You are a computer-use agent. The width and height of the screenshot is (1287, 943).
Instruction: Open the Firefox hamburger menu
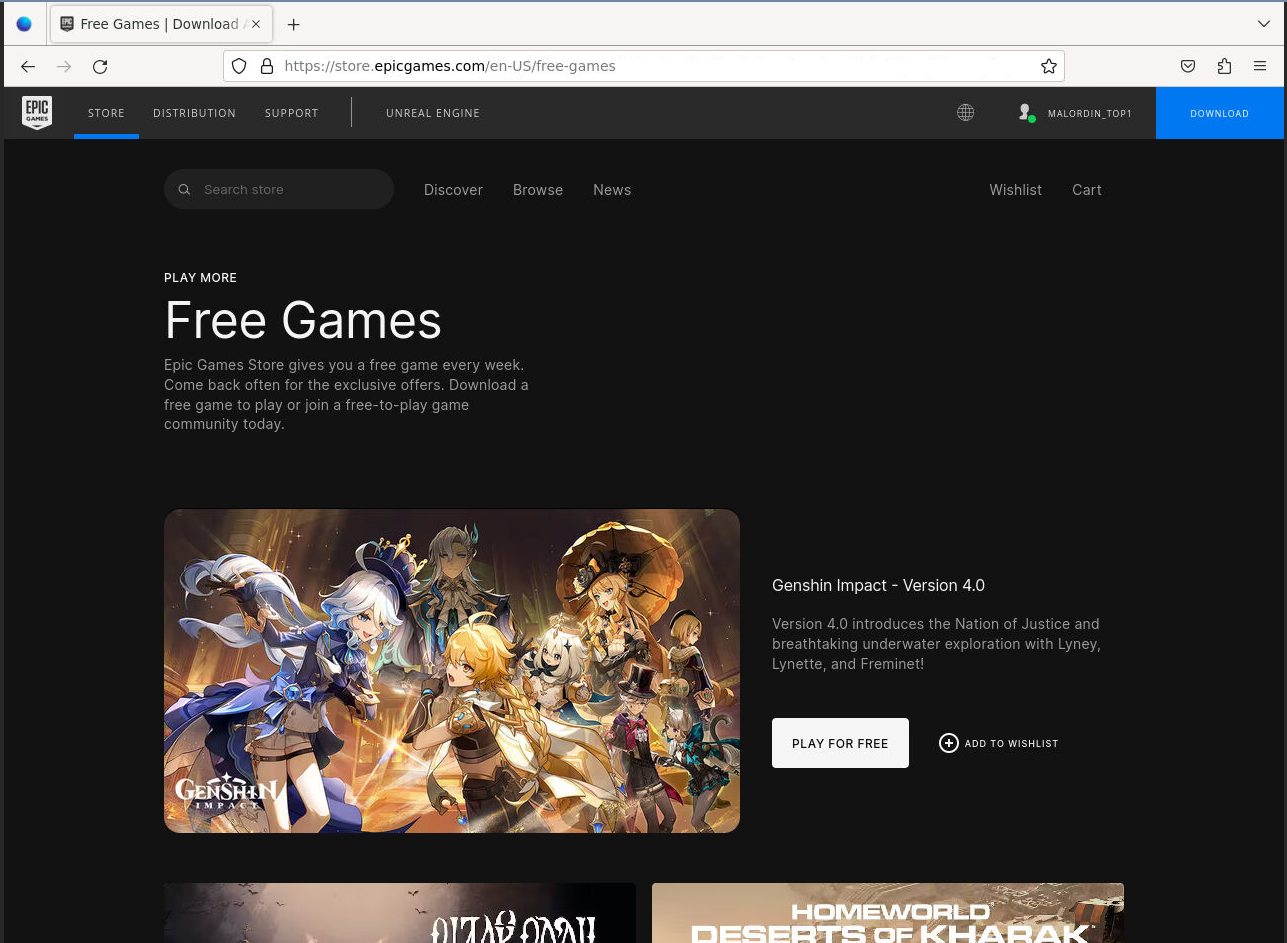(x=1259, y=66)
